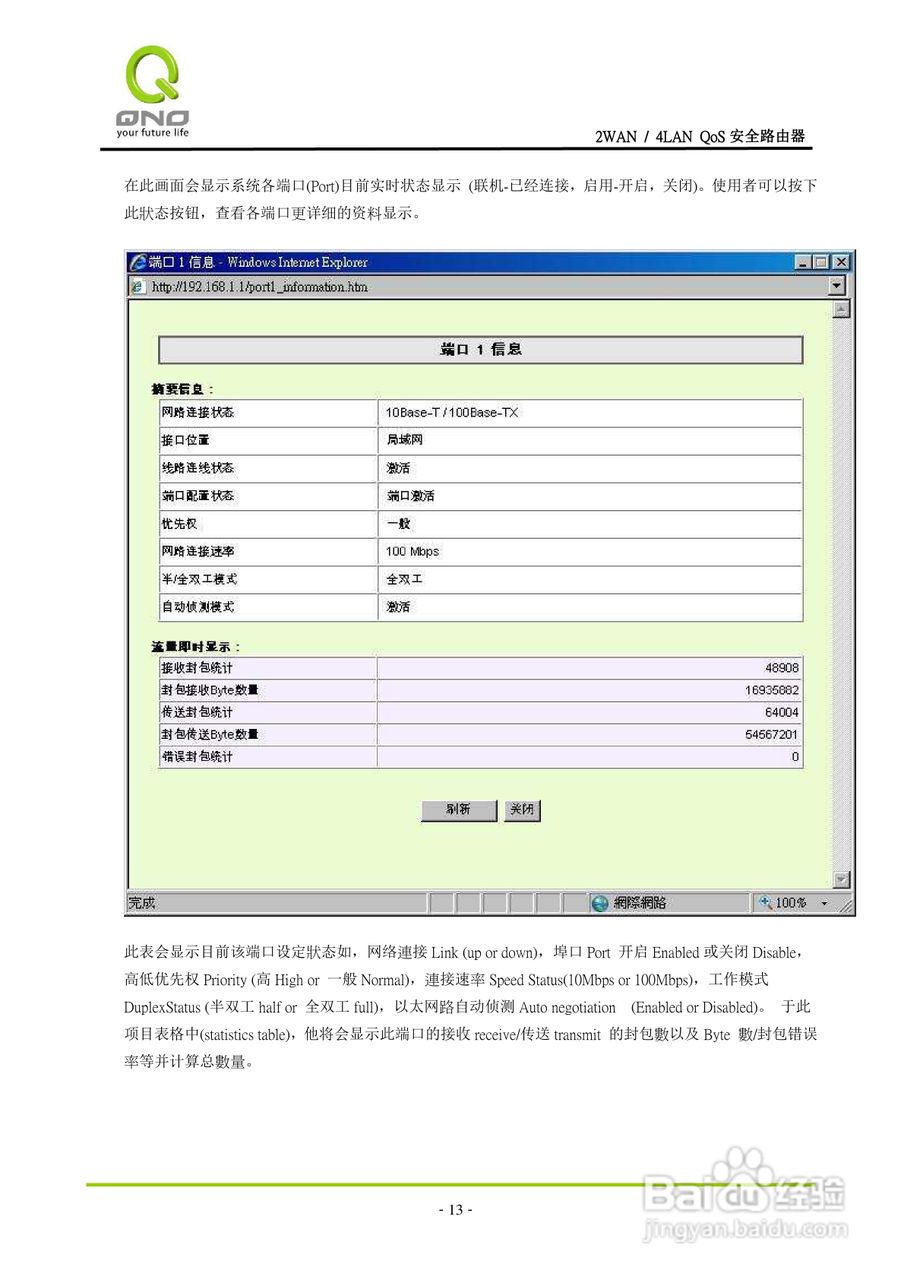904x1280 pixels.
Task: Open the 100% zoom level dropdown
Action: pyautogui.click(x=825, y=903)
